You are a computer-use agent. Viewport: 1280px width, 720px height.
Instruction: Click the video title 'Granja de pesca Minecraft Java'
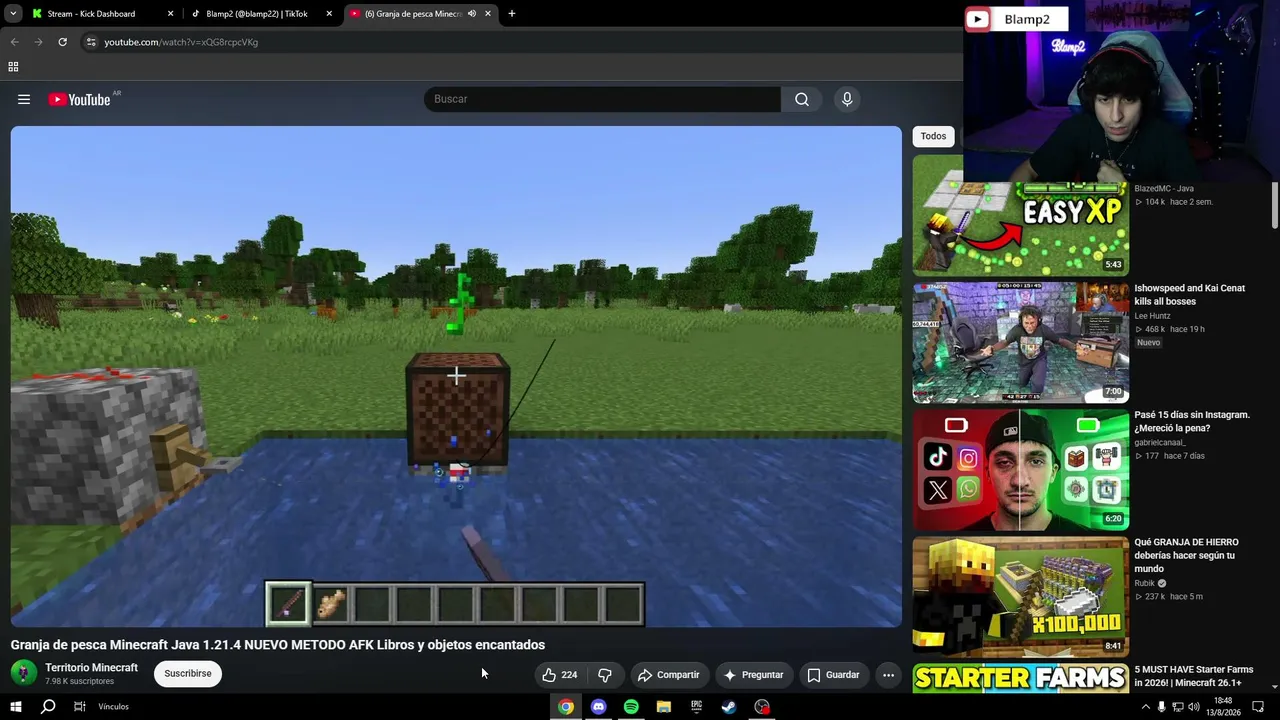coord(278,645)
